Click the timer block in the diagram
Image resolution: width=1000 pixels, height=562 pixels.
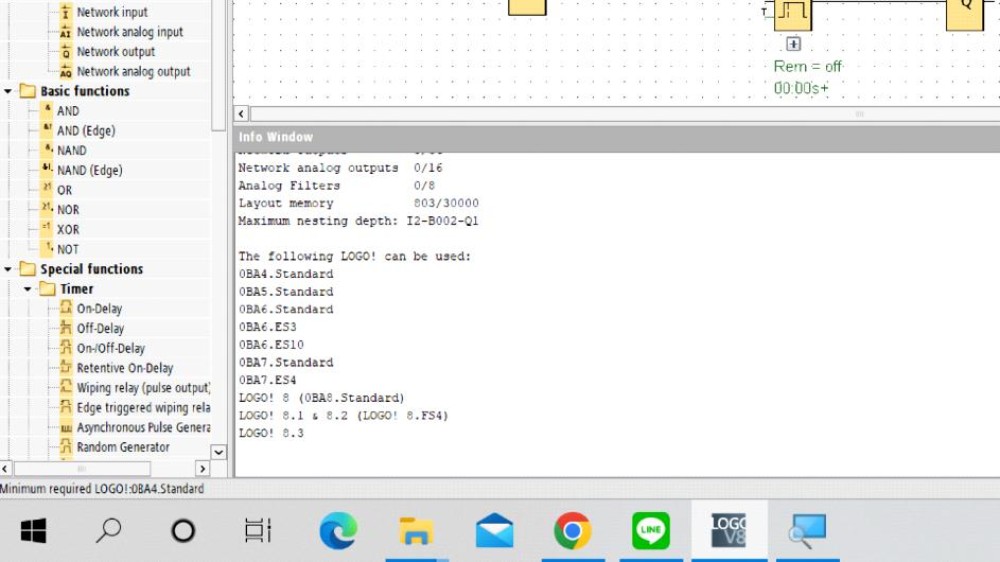pos(793,15)
